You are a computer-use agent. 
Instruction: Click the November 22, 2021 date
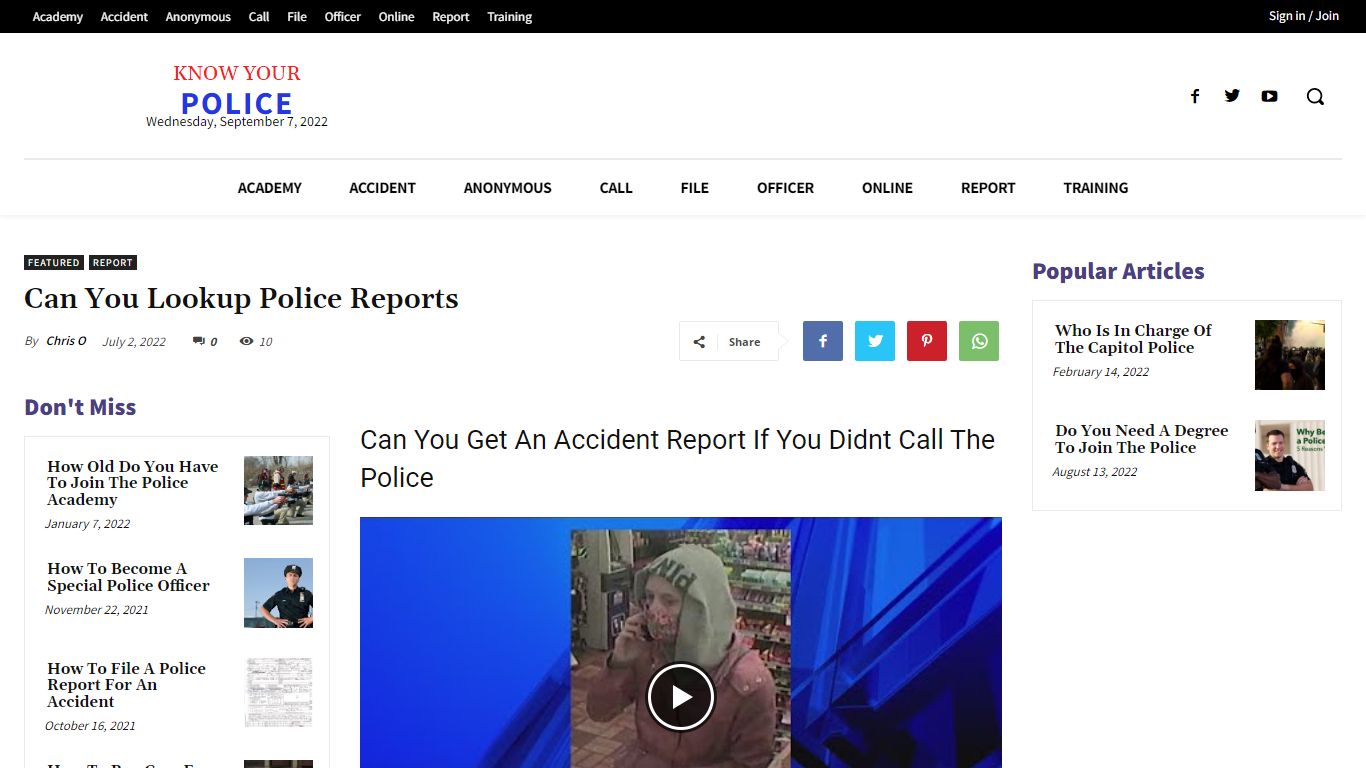97,610
